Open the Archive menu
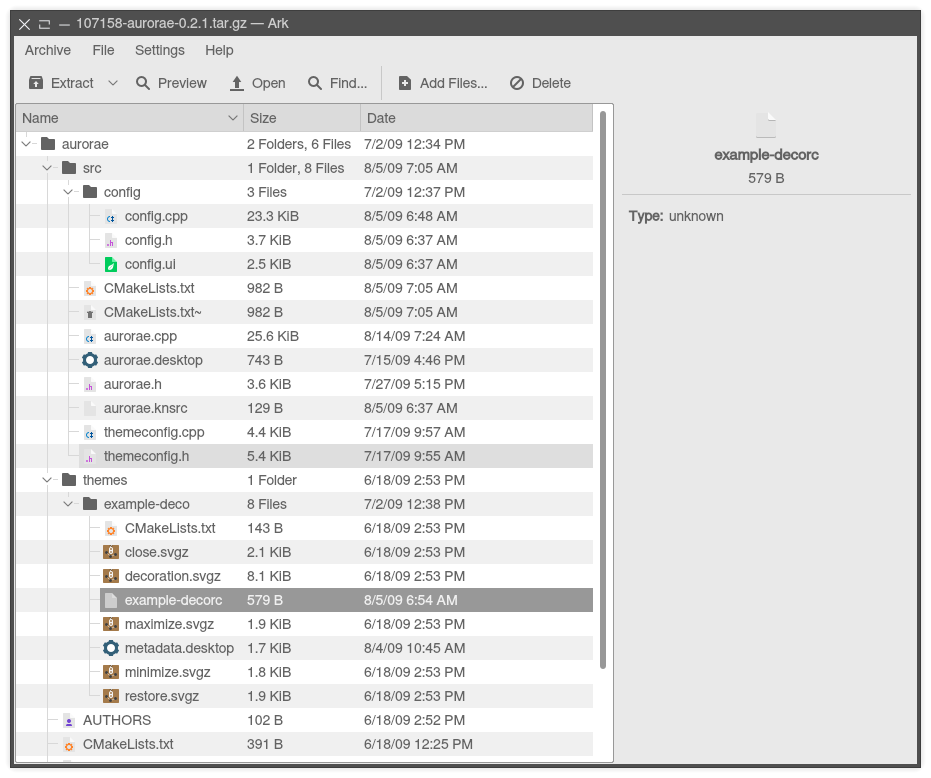 pyautogui.click(x=48, y=50)
